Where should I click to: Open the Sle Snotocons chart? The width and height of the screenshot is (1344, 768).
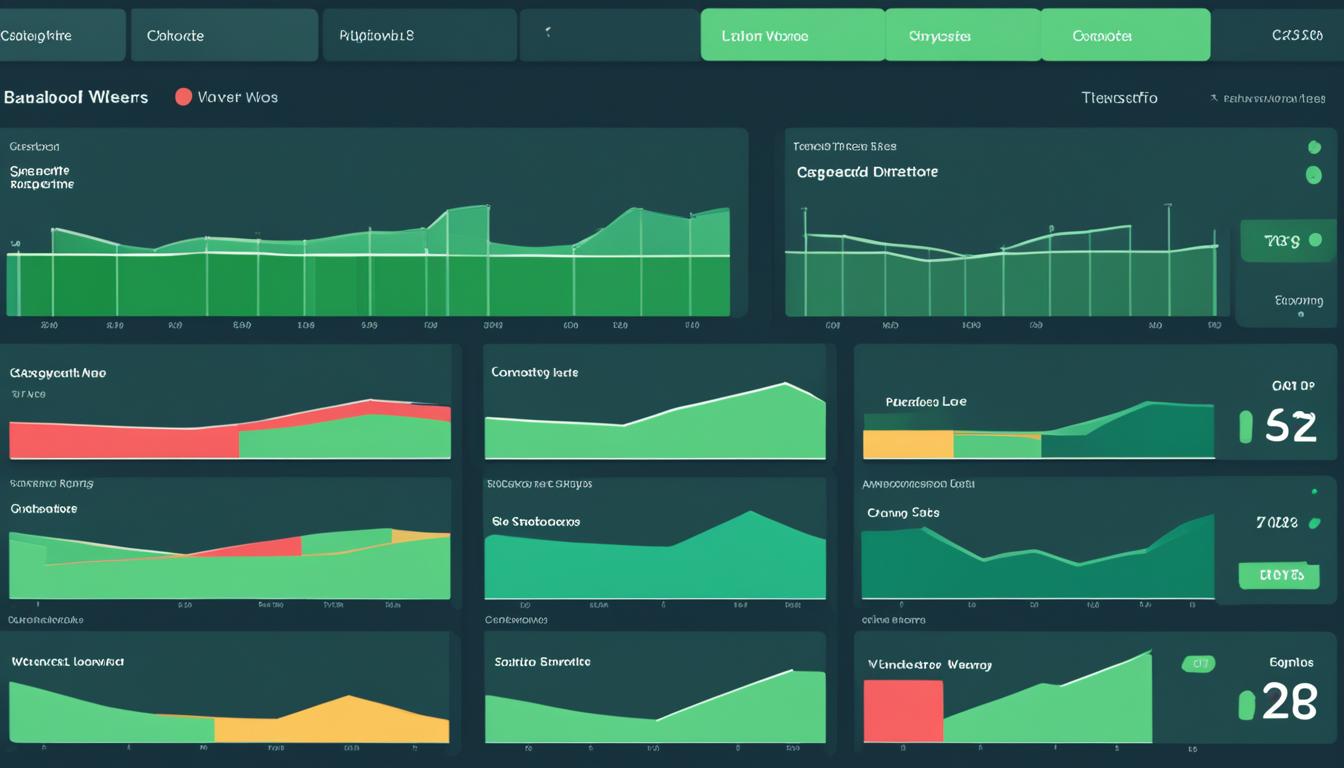click(655, 555)
